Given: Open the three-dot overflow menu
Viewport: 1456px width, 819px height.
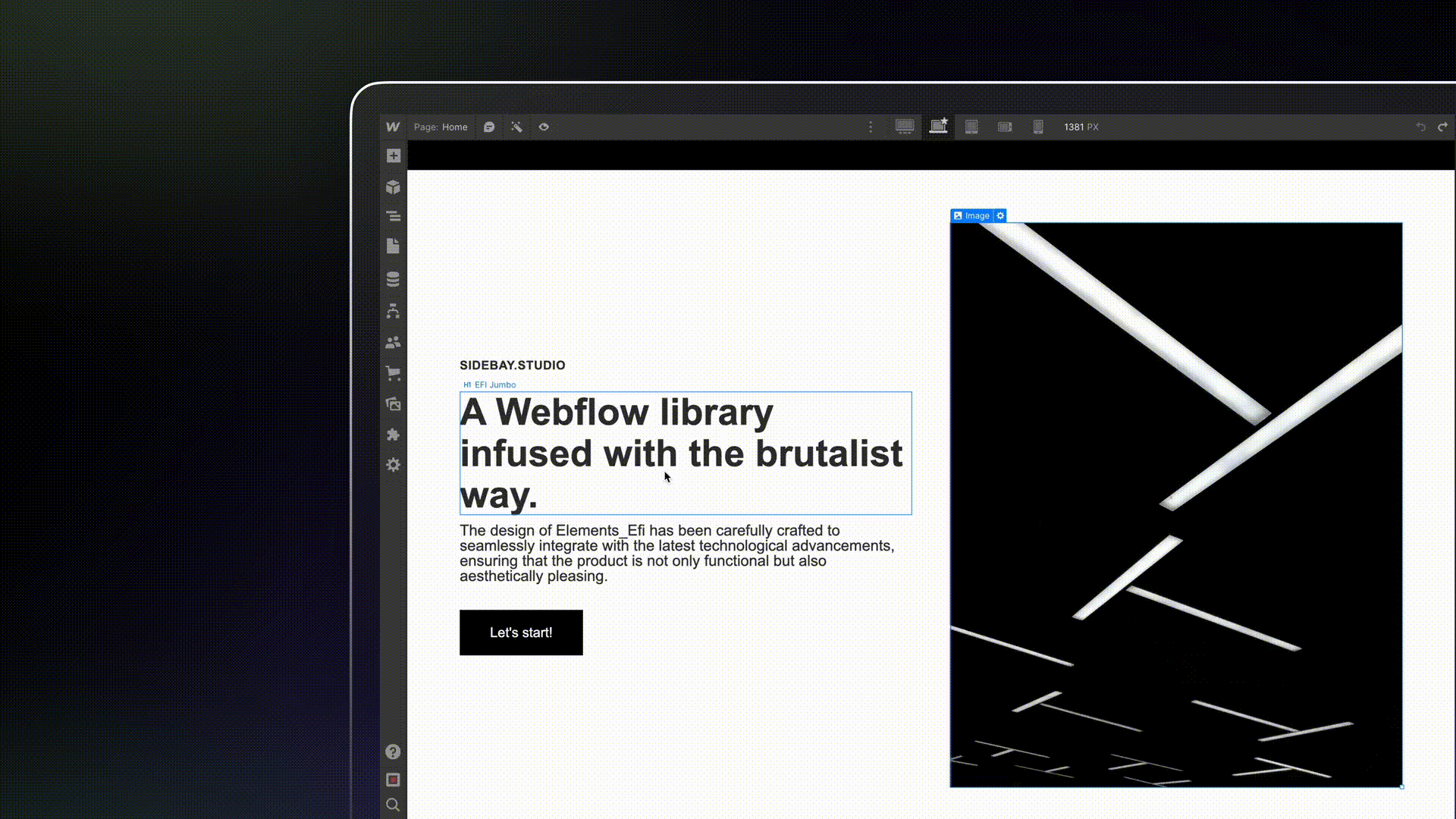Looking at the screenshot, I should point(871,127).
